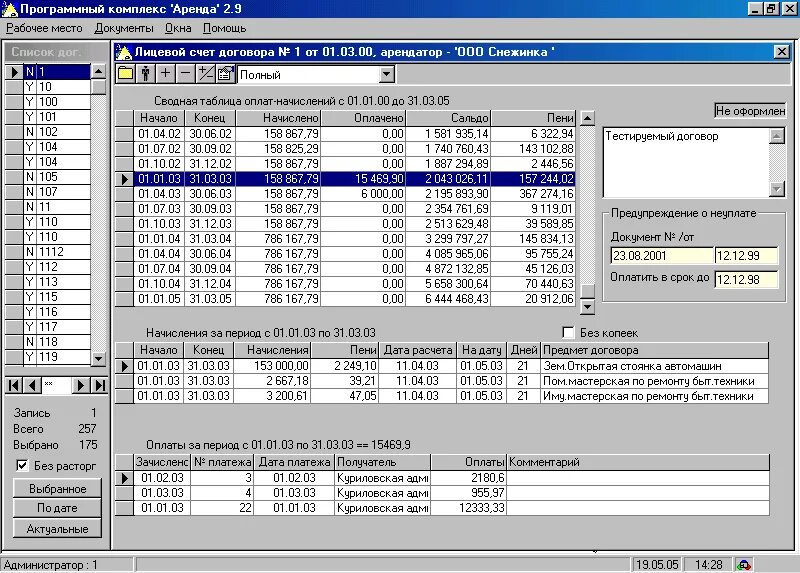Go to first record in navigator
This screenshot has width=800, height=573.
pos(14,385)
